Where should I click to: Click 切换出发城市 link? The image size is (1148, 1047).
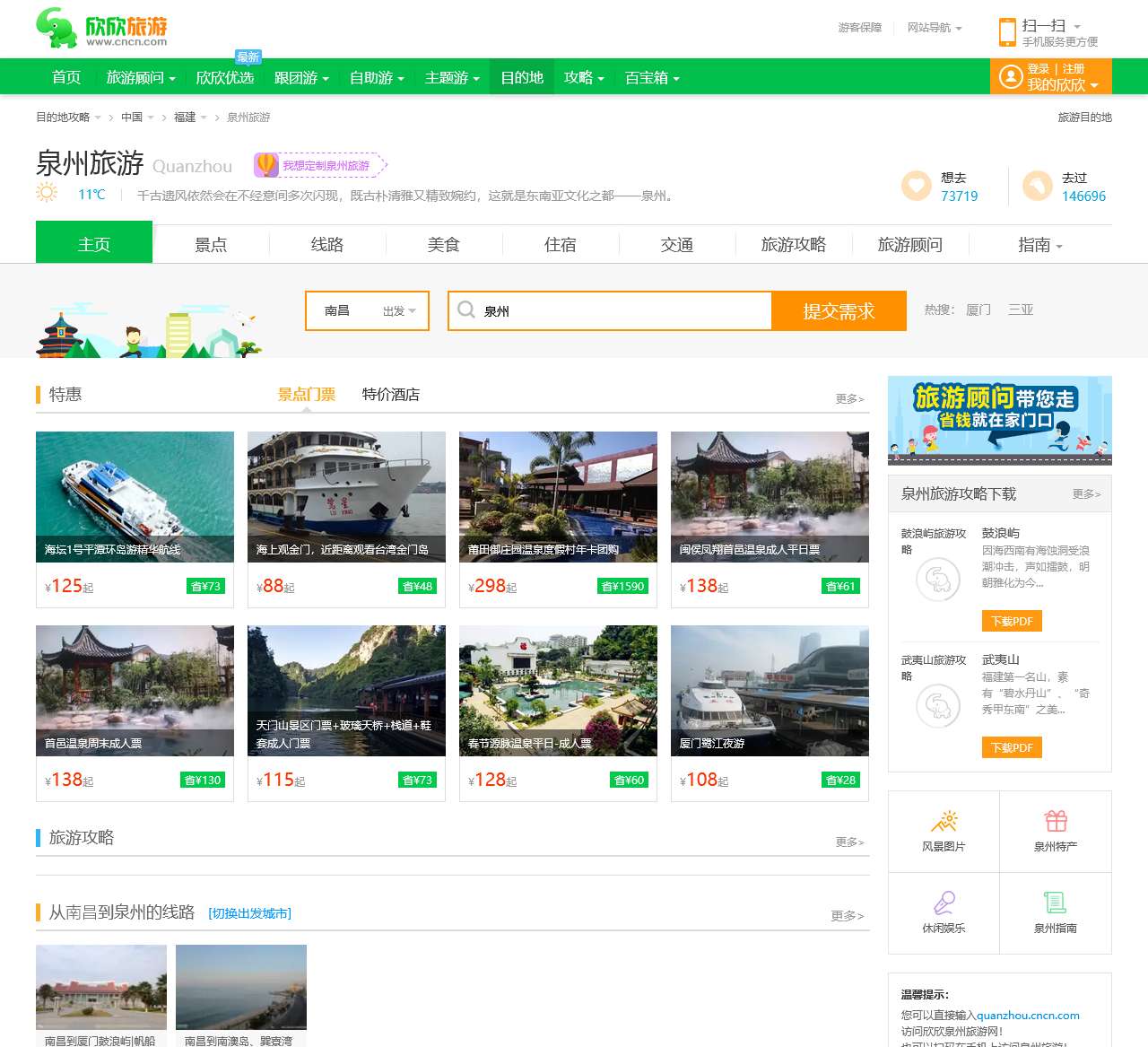click(249, 913)
